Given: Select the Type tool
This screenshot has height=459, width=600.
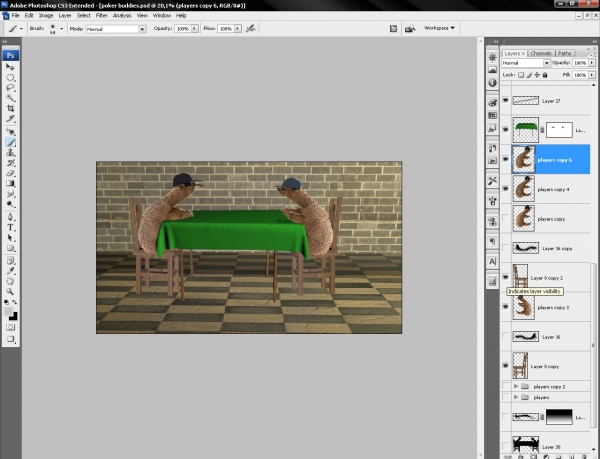Looking at the screenshot, I should (10, 228).
